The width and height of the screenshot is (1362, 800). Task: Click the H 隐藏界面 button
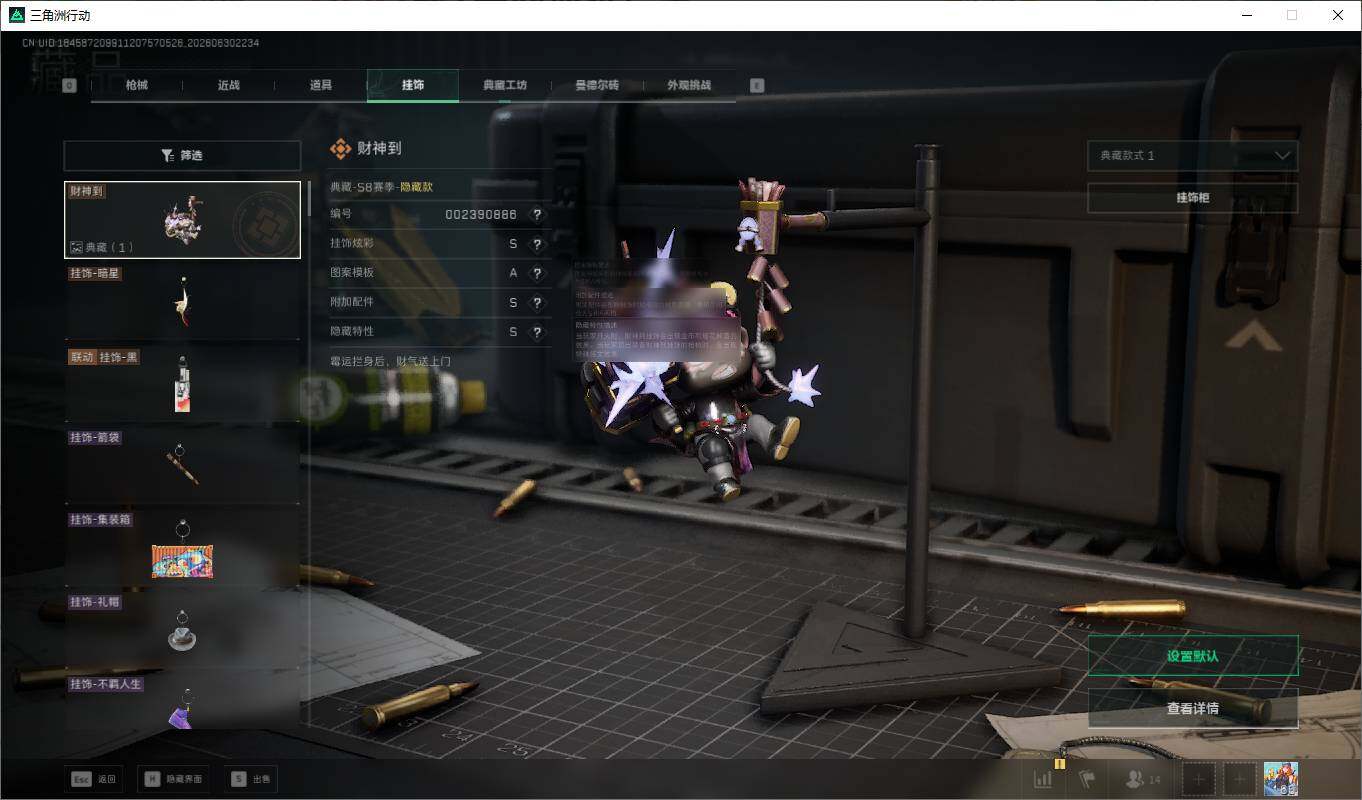click(x=174, y=779)
